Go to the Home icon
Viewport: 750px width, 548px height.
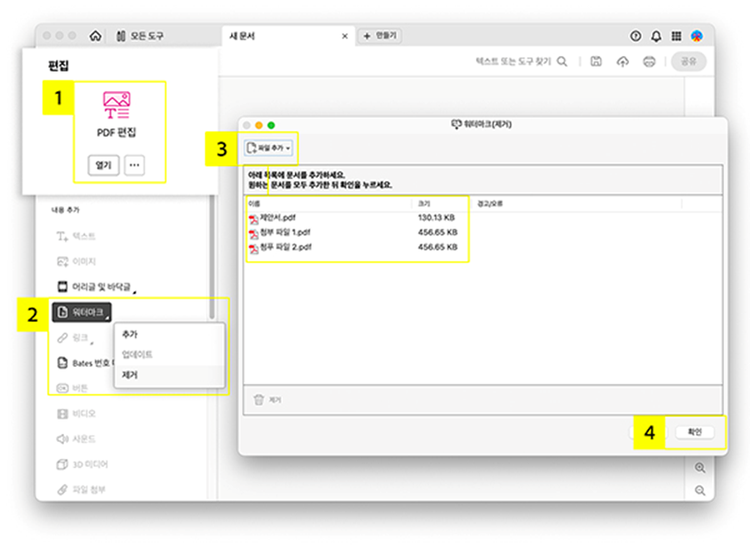(96, 36)
